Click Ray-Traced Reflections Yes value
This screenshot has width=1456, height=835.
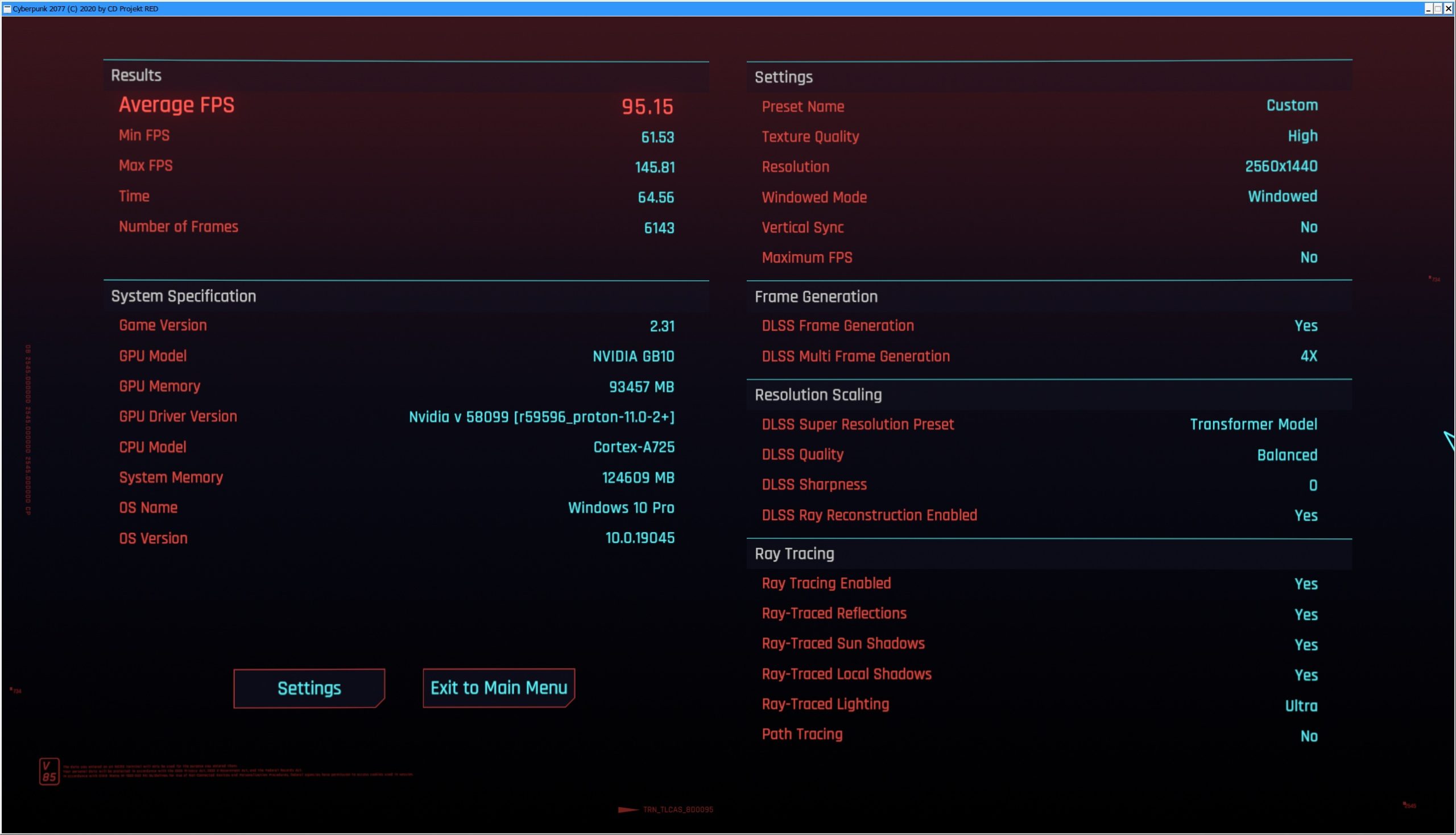pos(1306,615)
